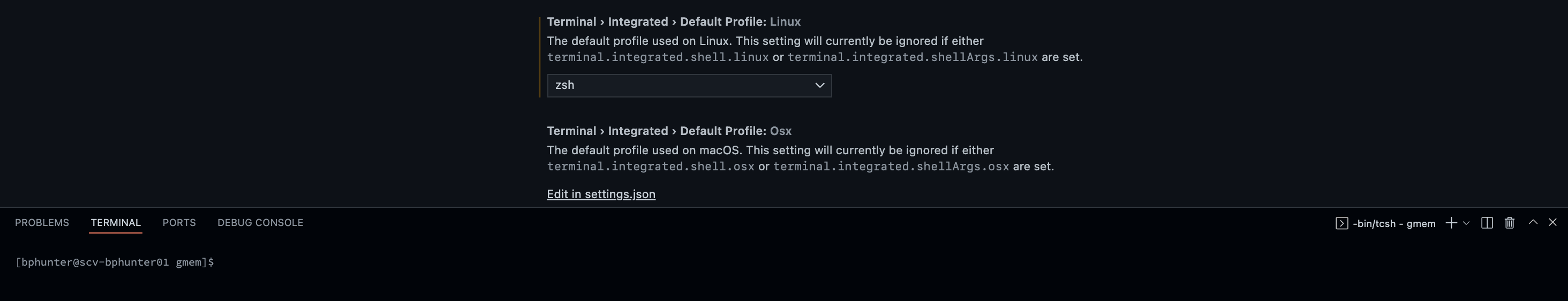Click the Edit in settings.json link

(601, 194)
